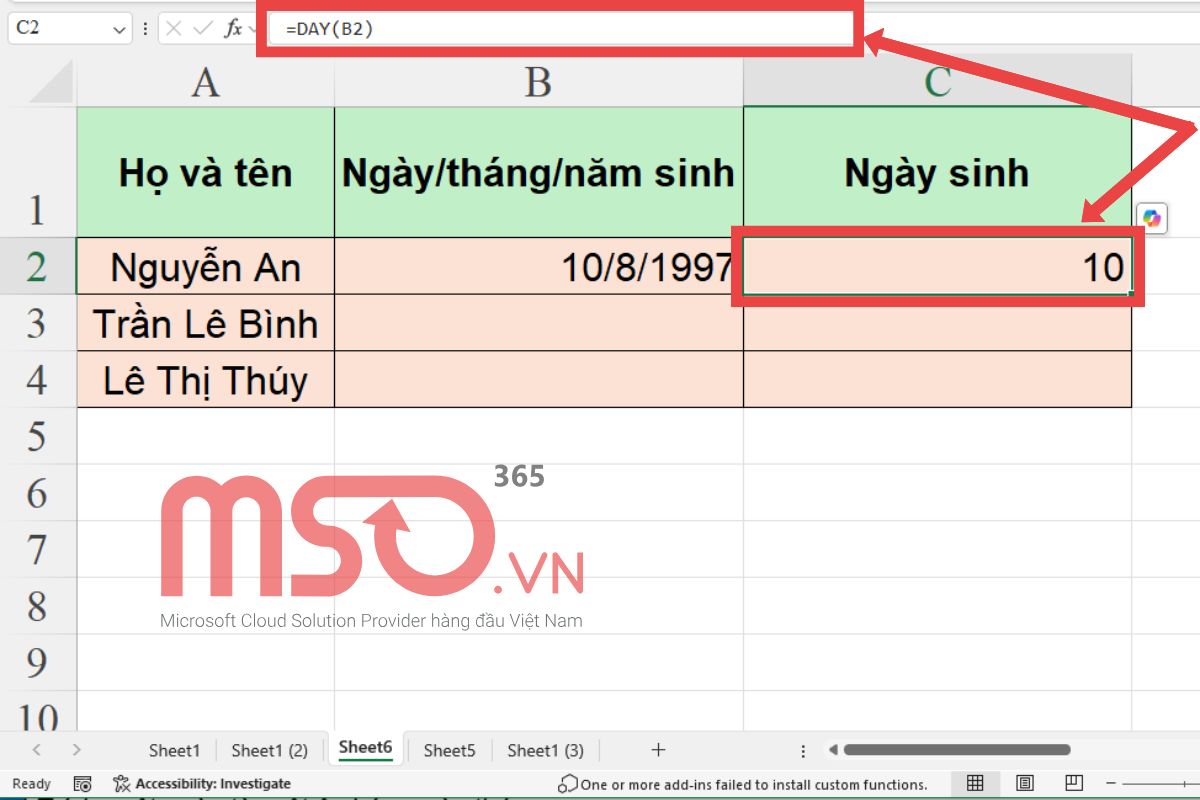1200x800 pixels.
Task: Click the Ready status indicator
Action: pyautogui.click(x=31, y=784)
